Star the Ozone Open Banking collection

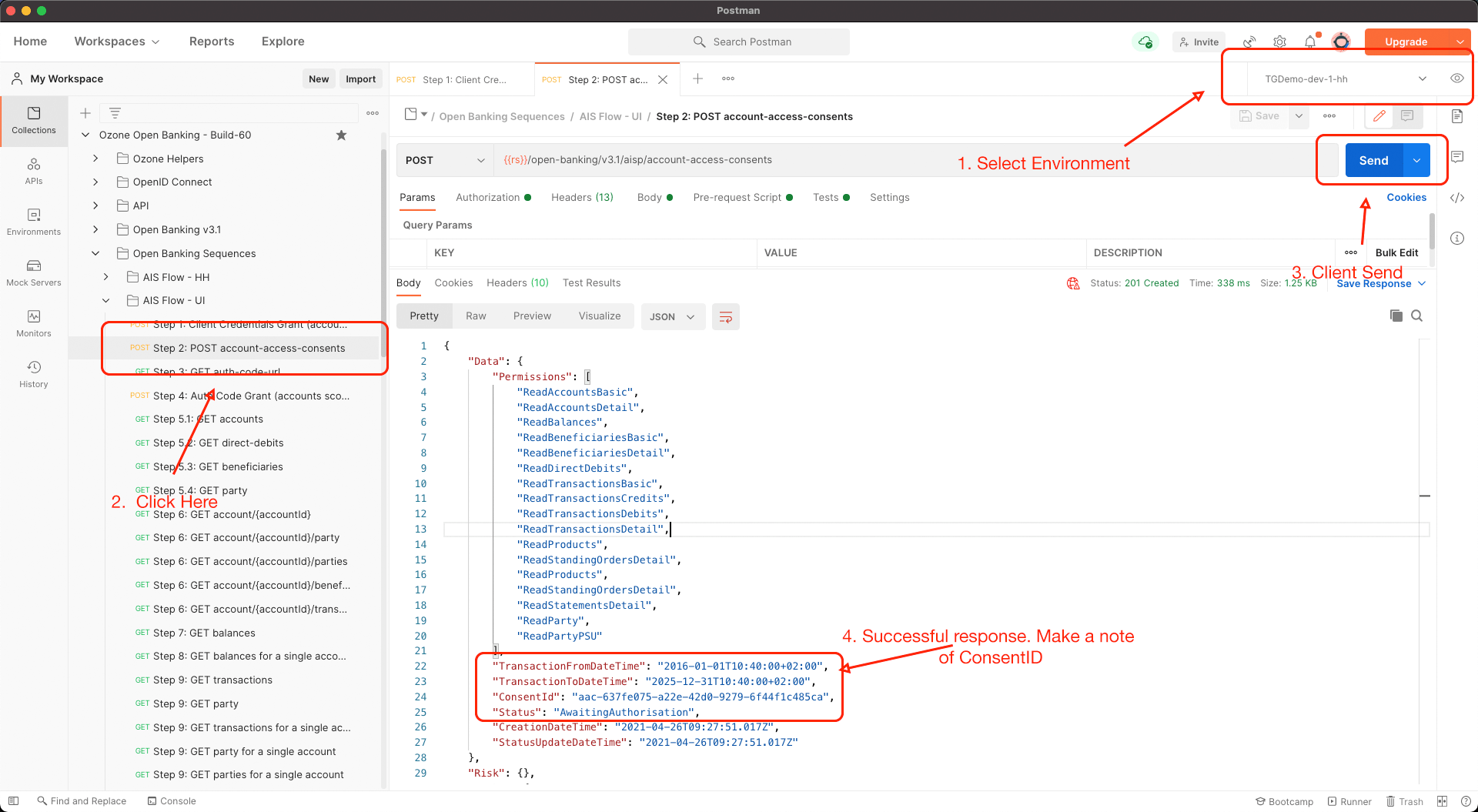(x=341, y=135)
